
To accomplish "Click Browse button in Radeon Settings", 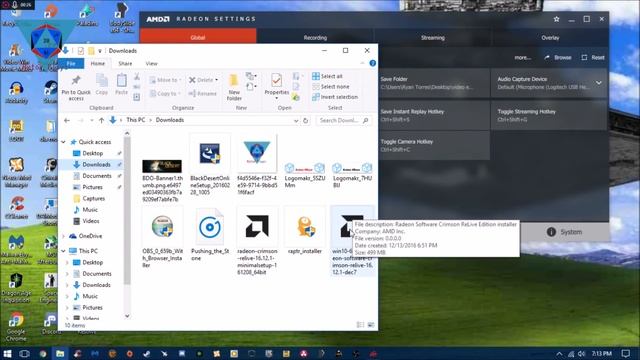I will 558,58.
